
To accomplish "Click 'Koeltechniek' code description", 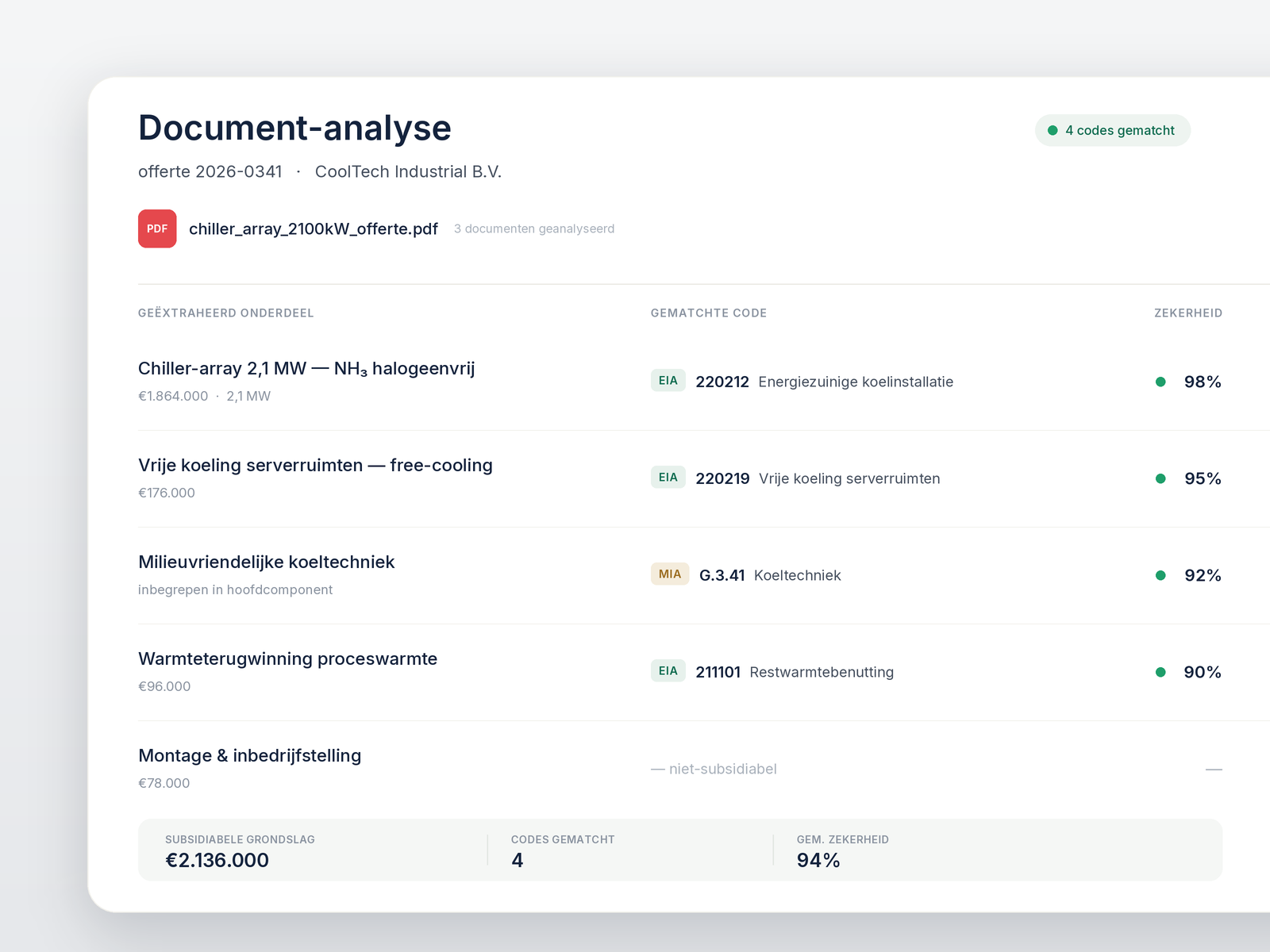I will click(x=797, y=575).
